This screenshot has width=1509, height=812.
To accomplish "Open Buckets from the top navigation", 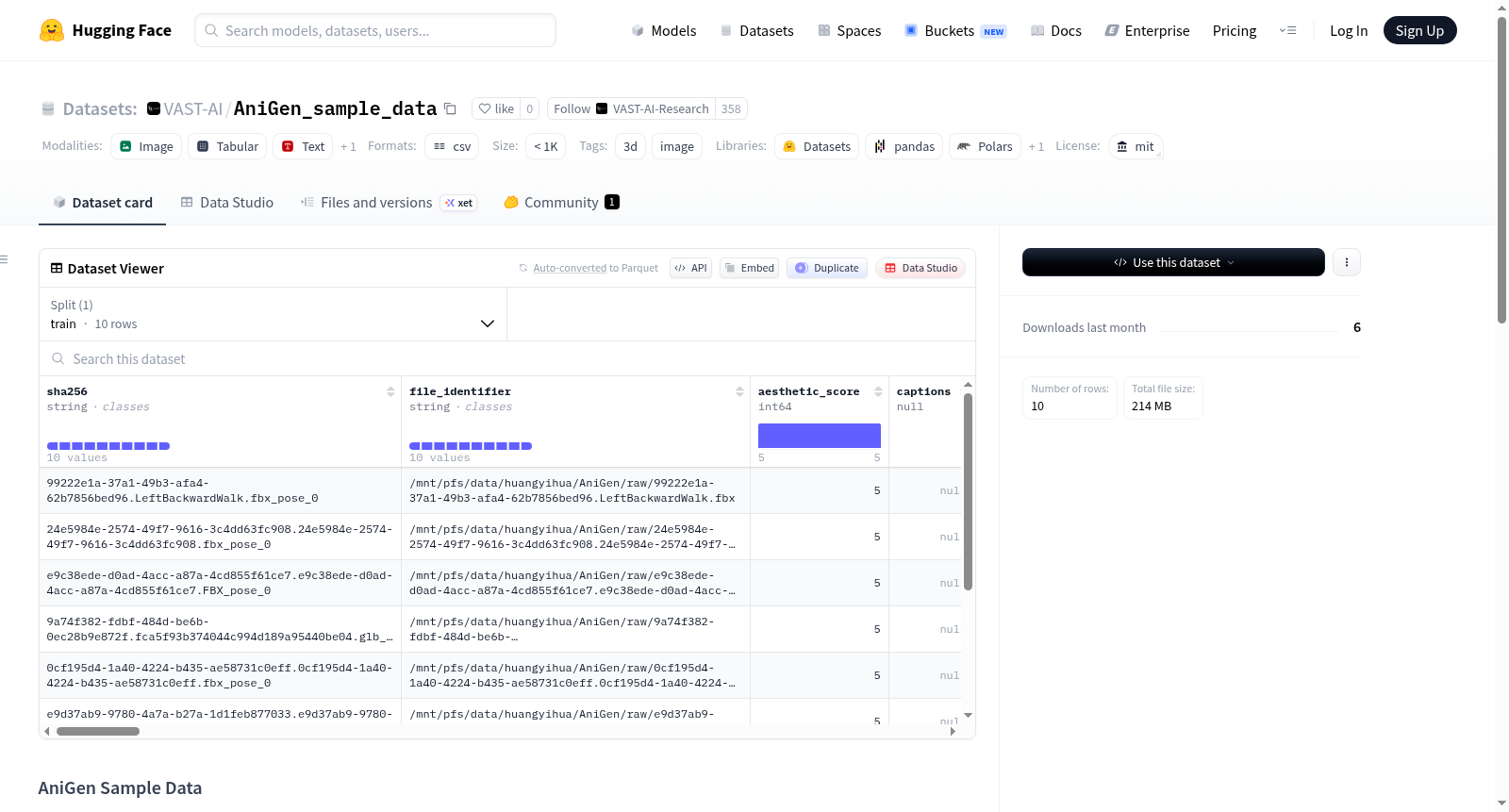I will click(x=955, y=31).
